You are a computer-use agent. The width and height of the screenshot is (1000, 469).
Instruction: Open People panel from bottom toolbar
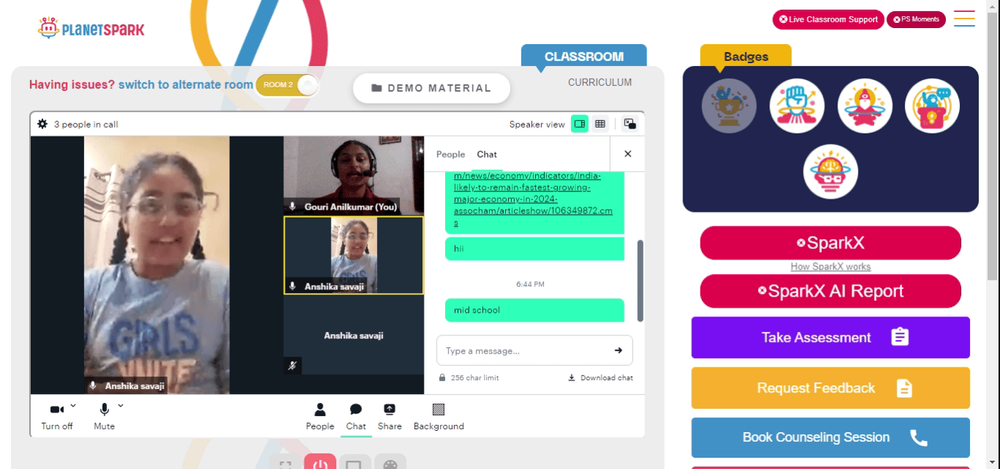(320, 417)
